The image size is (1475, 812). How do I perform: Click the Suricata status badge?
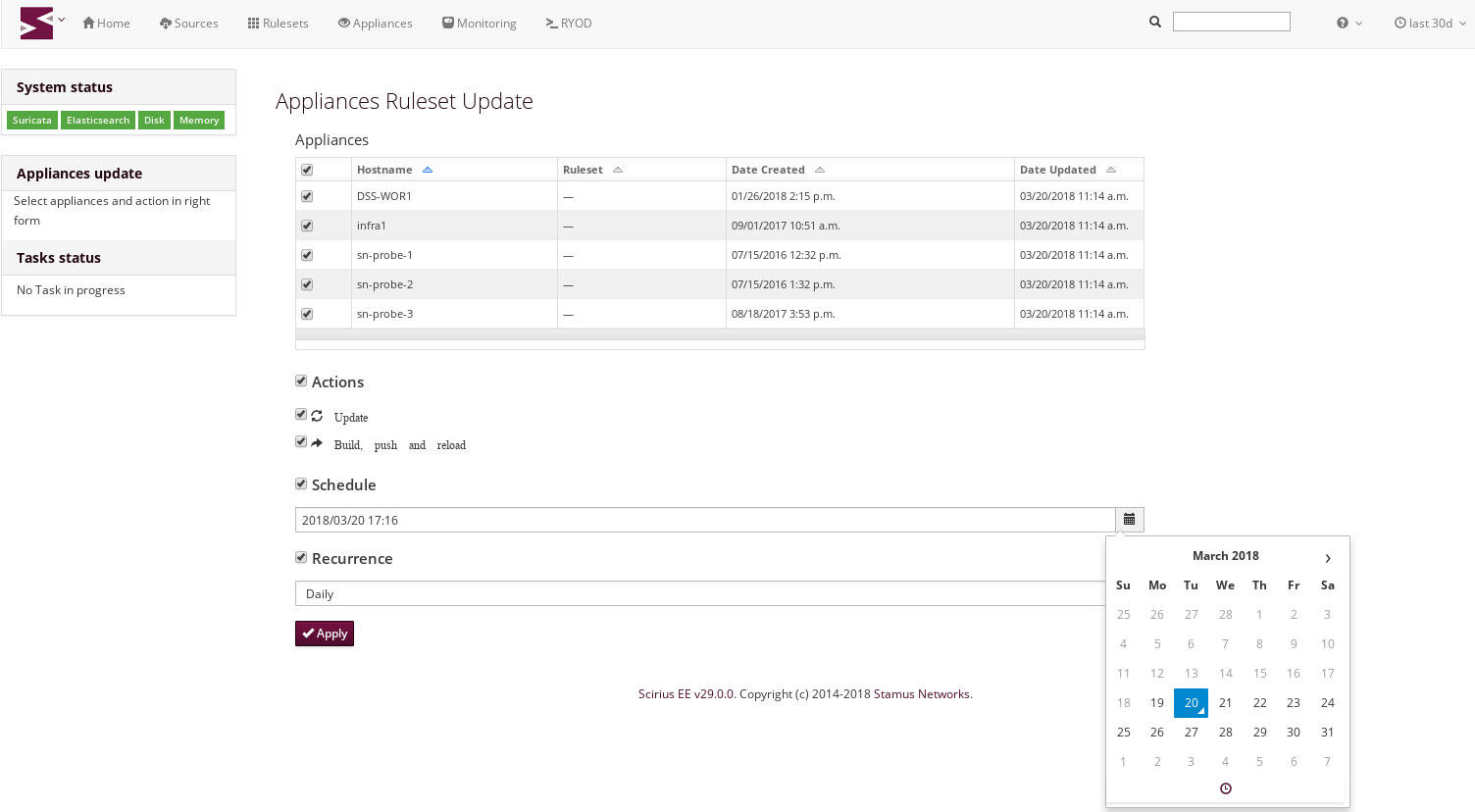pyautogui.click(x=32, y=121)
